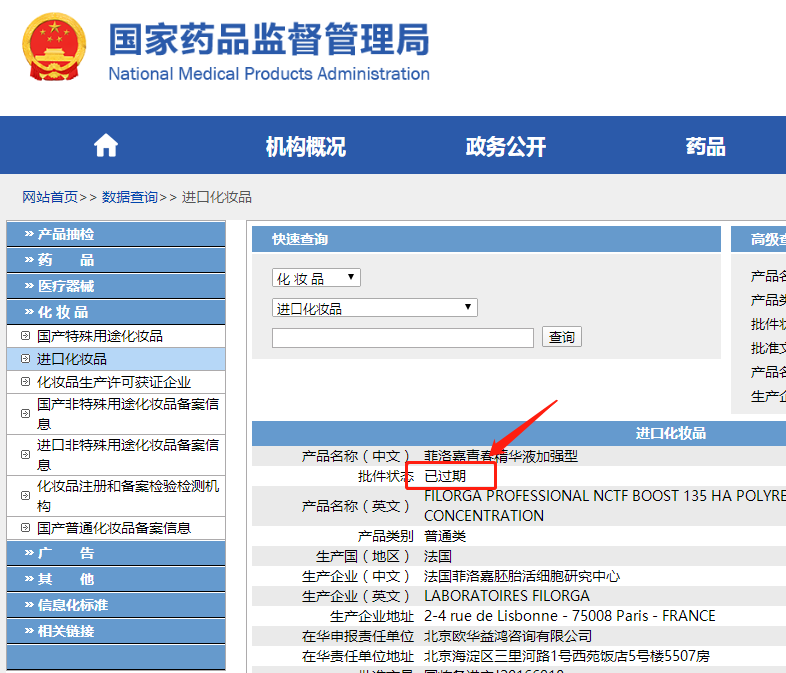Viewport: 786px width, 673px height.
Task: Click the 快速查询 panel header
Action: click(x=486, y=239)
